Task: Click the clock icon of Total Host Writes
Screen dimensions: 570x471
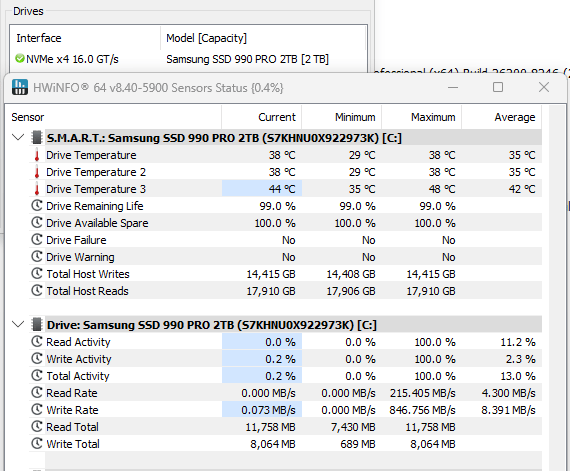Action: [x=37, y=273]
